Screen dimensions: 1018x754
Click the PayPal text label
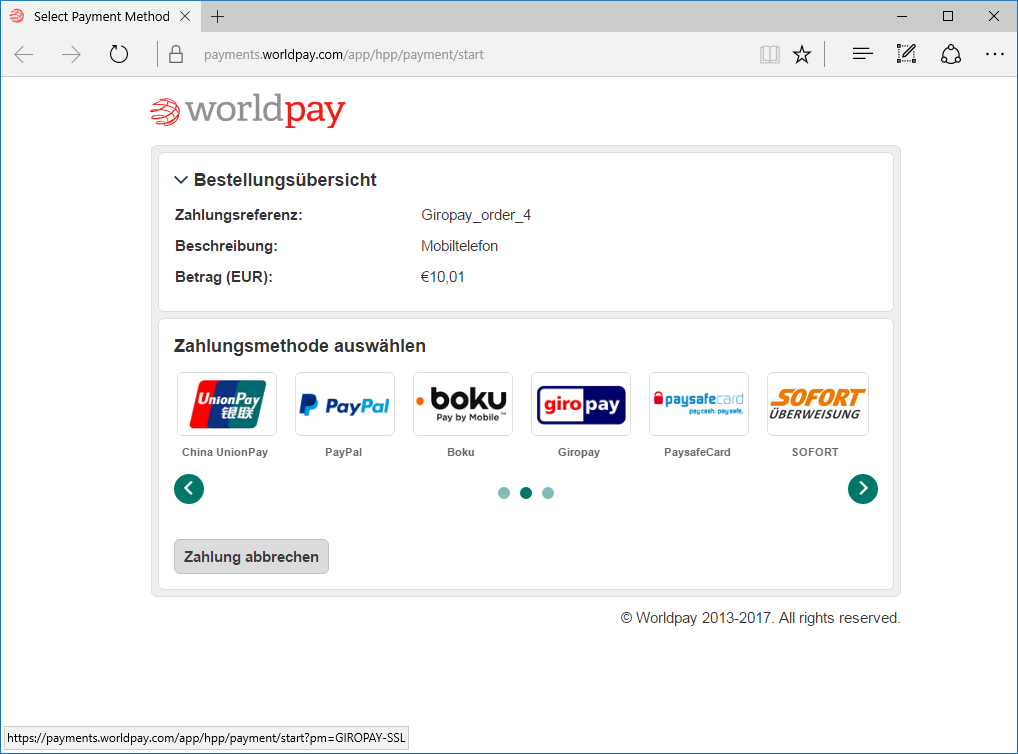343,452
